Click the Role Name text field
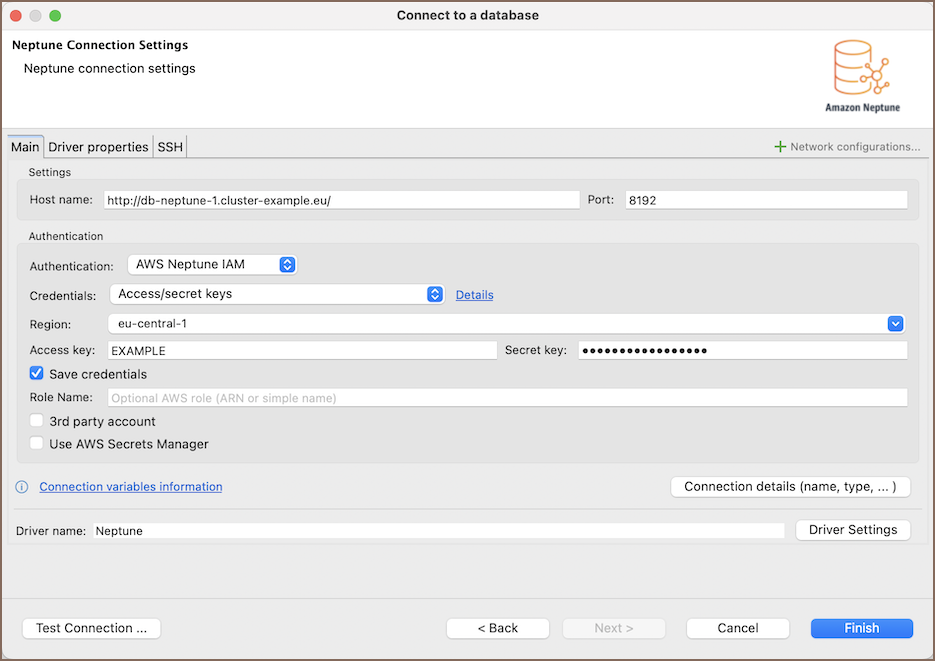The image size is (935, 661). 507,398
